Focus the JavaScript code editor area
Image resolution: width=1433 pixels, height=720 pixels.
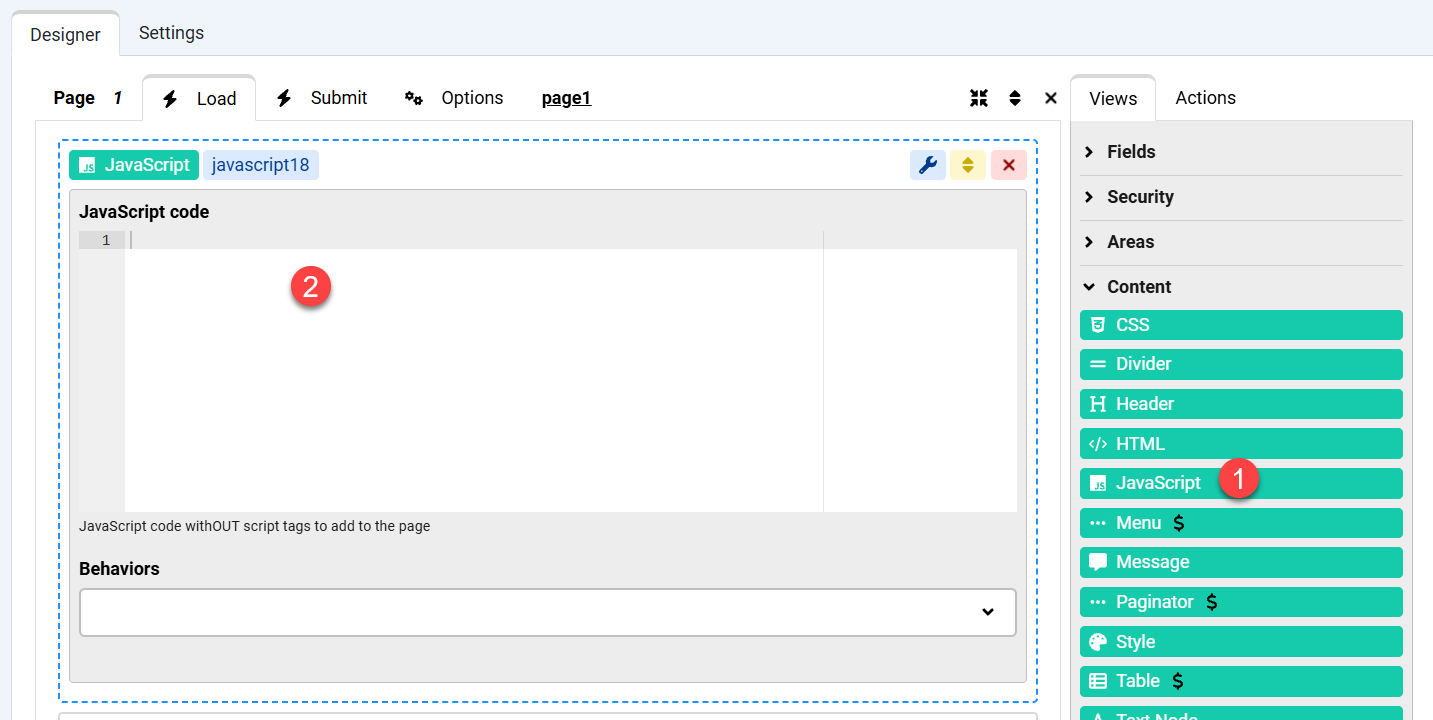pos(570,371)
